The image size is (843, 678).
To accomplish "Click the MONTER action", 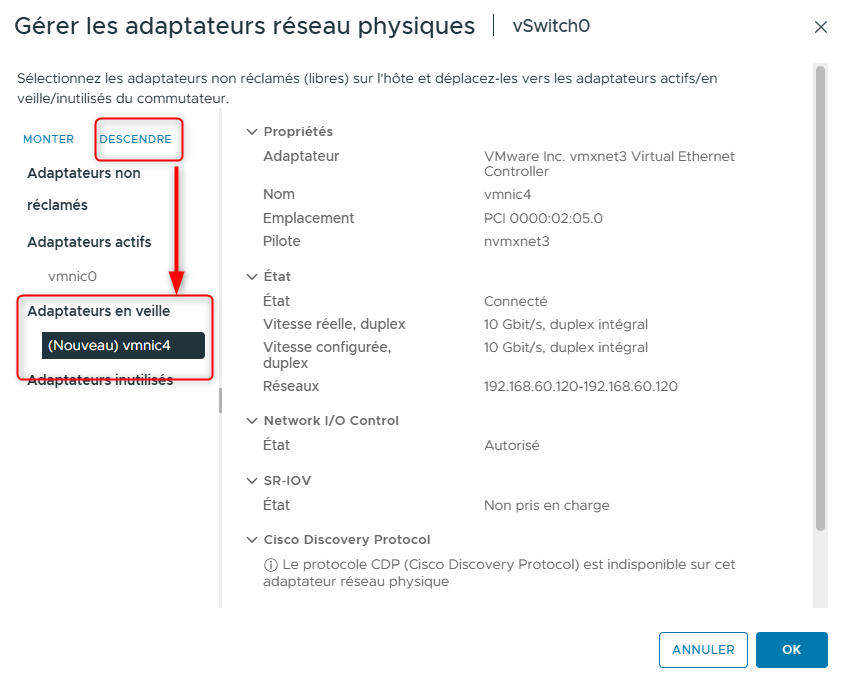I will click(x=48, y=139).
